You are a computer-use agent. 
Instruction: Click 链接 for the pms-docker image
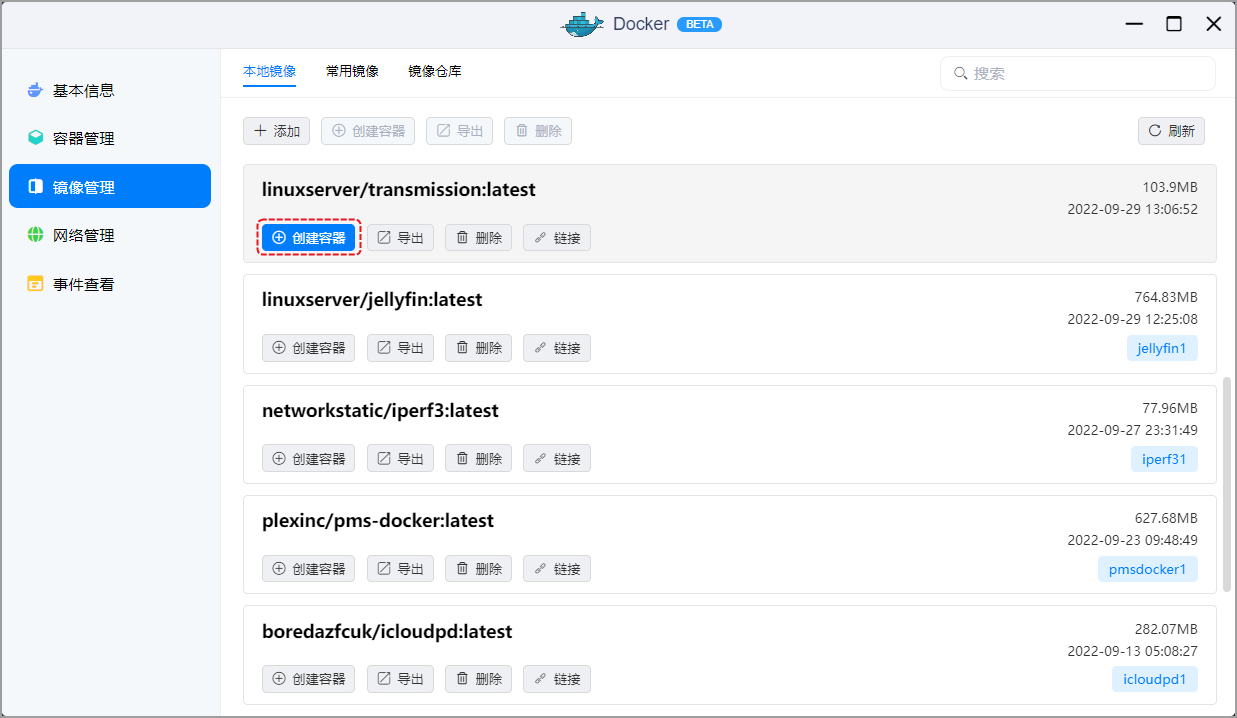tap(556, 568)
